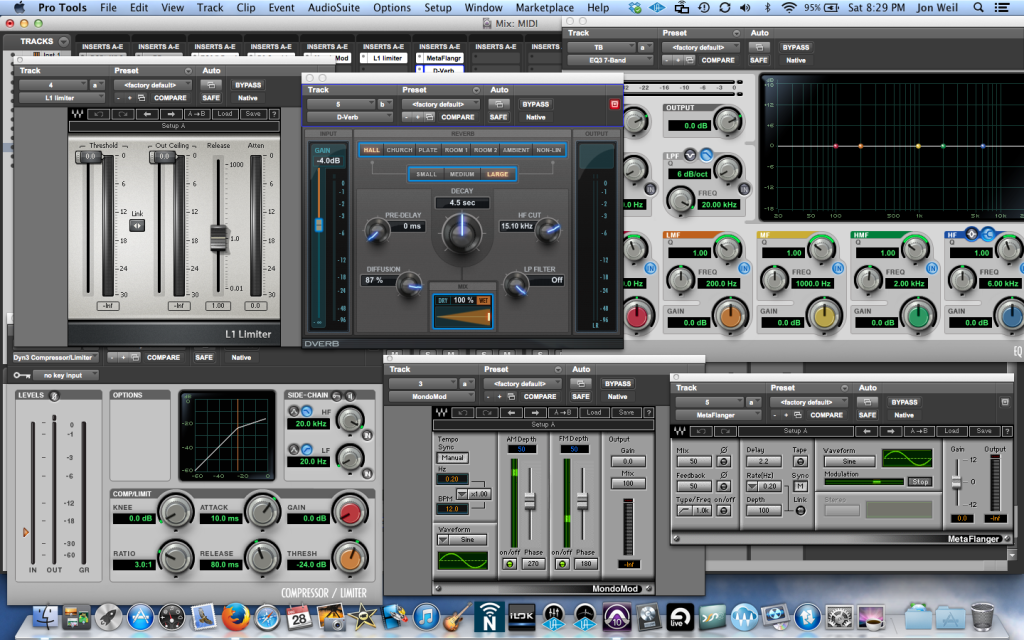Toggle MetaFlanger Mix phase invert button
This screenshot has height=640, width=1024.
click(x=724, y=462)
